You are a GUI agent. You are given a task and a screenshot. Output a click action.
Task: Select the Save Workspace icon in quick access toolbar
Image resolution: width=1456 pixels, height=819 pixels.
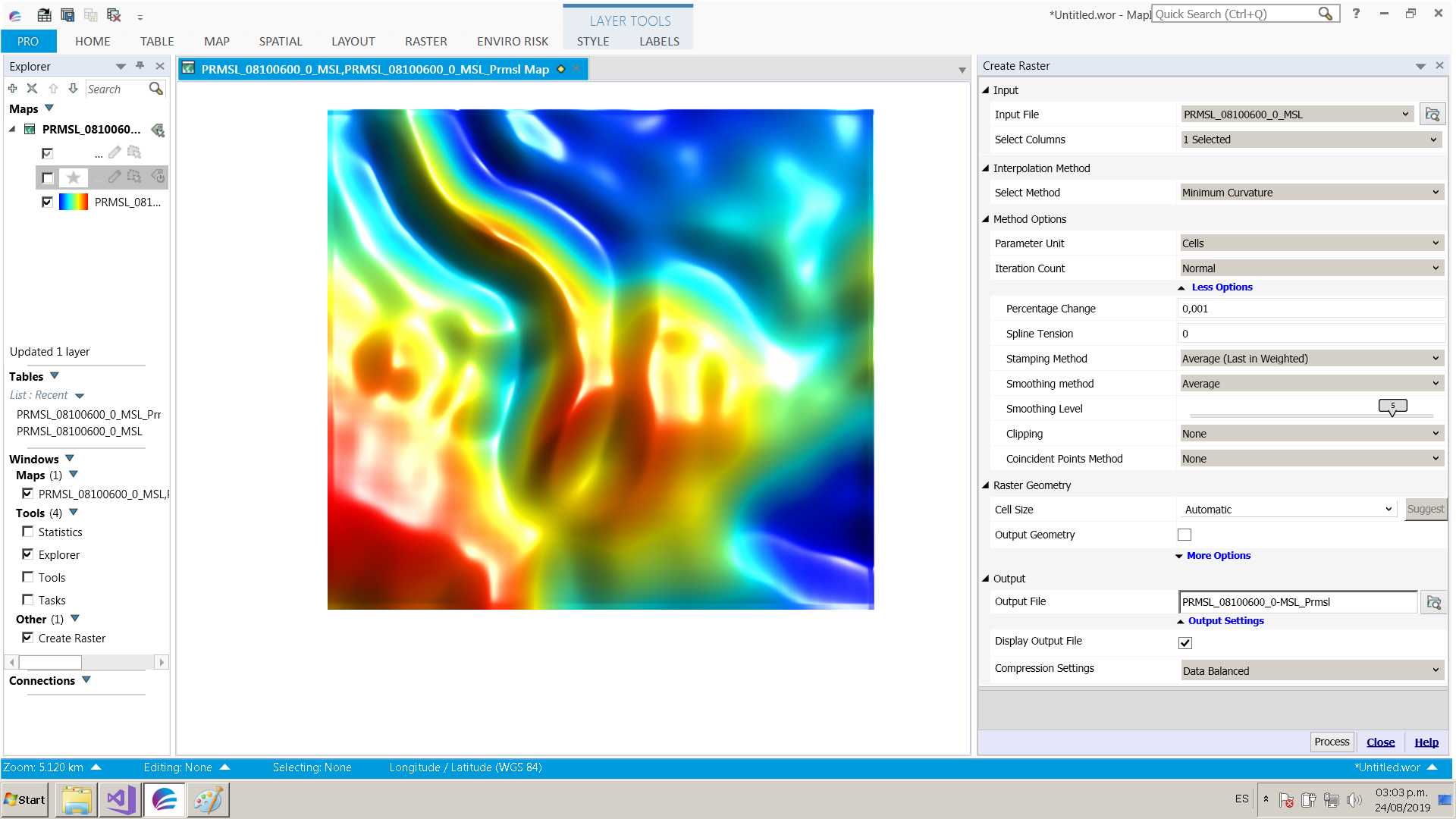pyautogui.click(x=67, y=14)
